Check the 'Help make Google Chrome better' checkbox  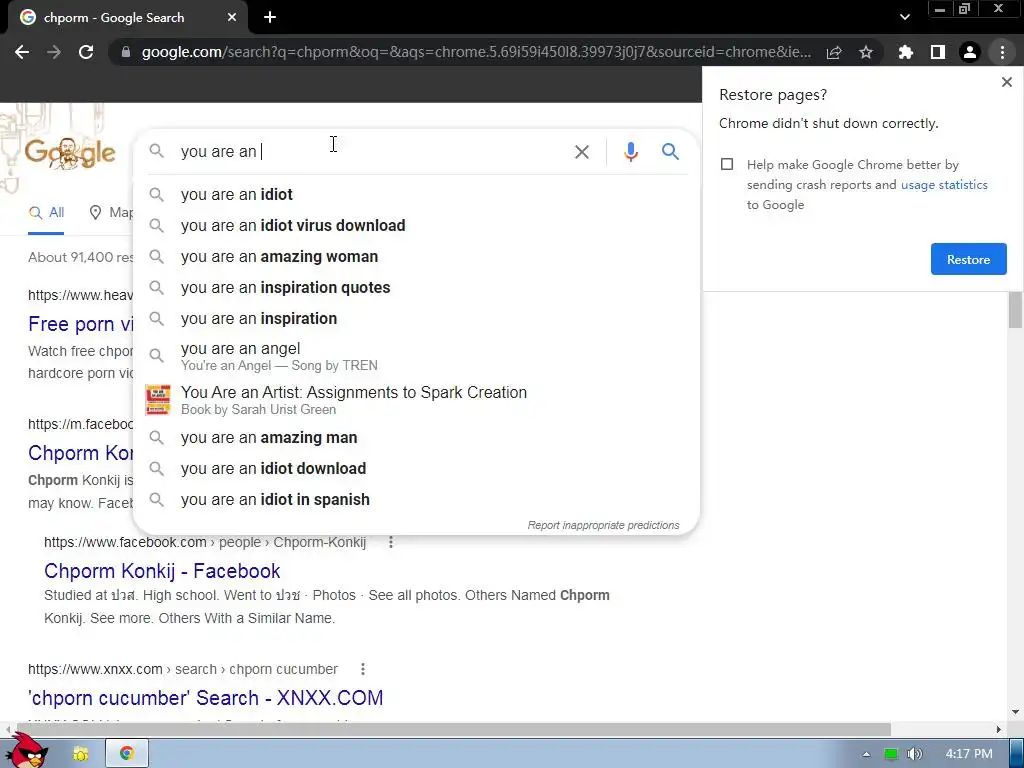click(x=727, y=164)
